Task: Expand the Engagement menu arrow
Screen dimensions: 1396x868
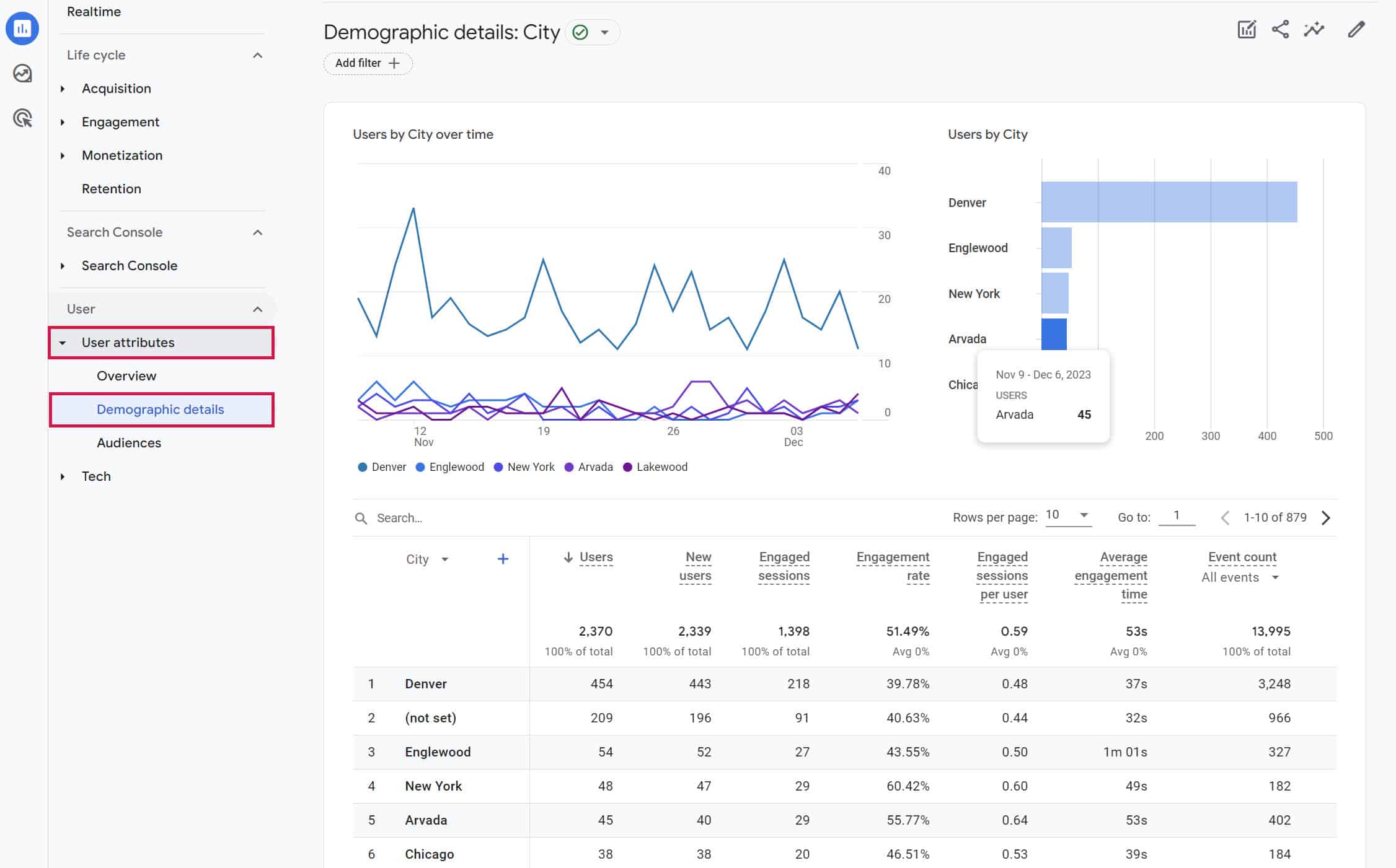Action: [63, 123]
